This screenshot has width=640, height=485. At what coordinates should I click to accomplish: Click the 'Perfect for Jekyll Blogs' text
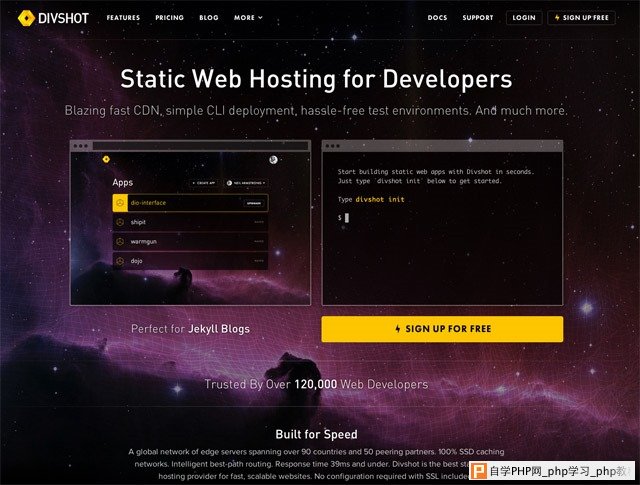point(190,329)
